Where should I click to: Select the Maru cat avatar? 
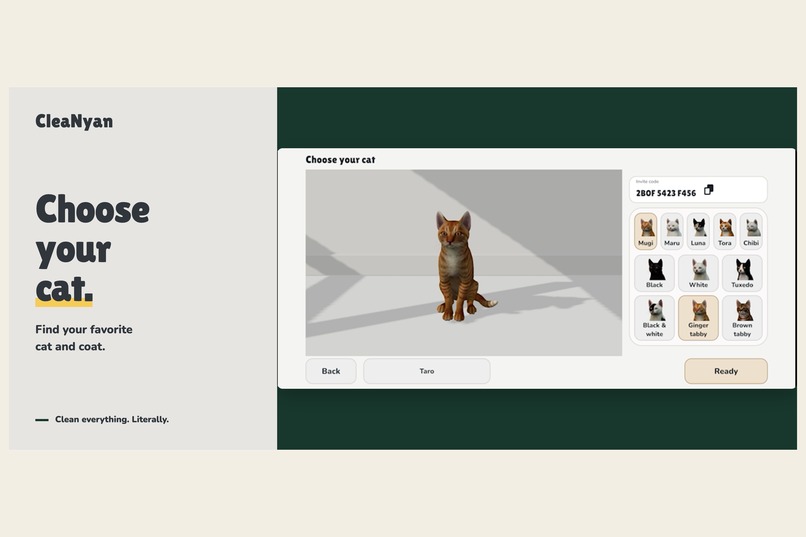pyautogui.click(x=672, y=231)
